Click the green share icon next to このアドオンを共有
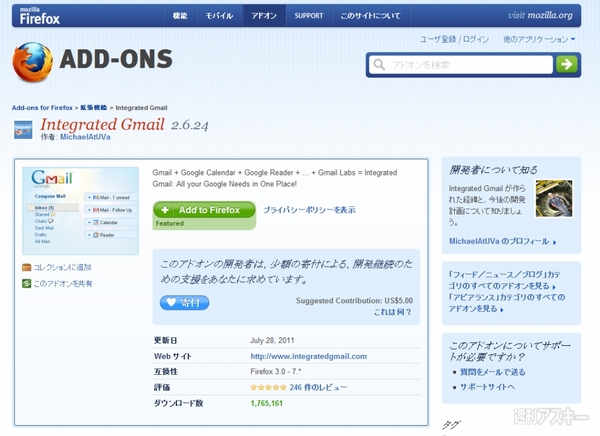This screenshot has height=436, width=600. [x=26, y=284]
